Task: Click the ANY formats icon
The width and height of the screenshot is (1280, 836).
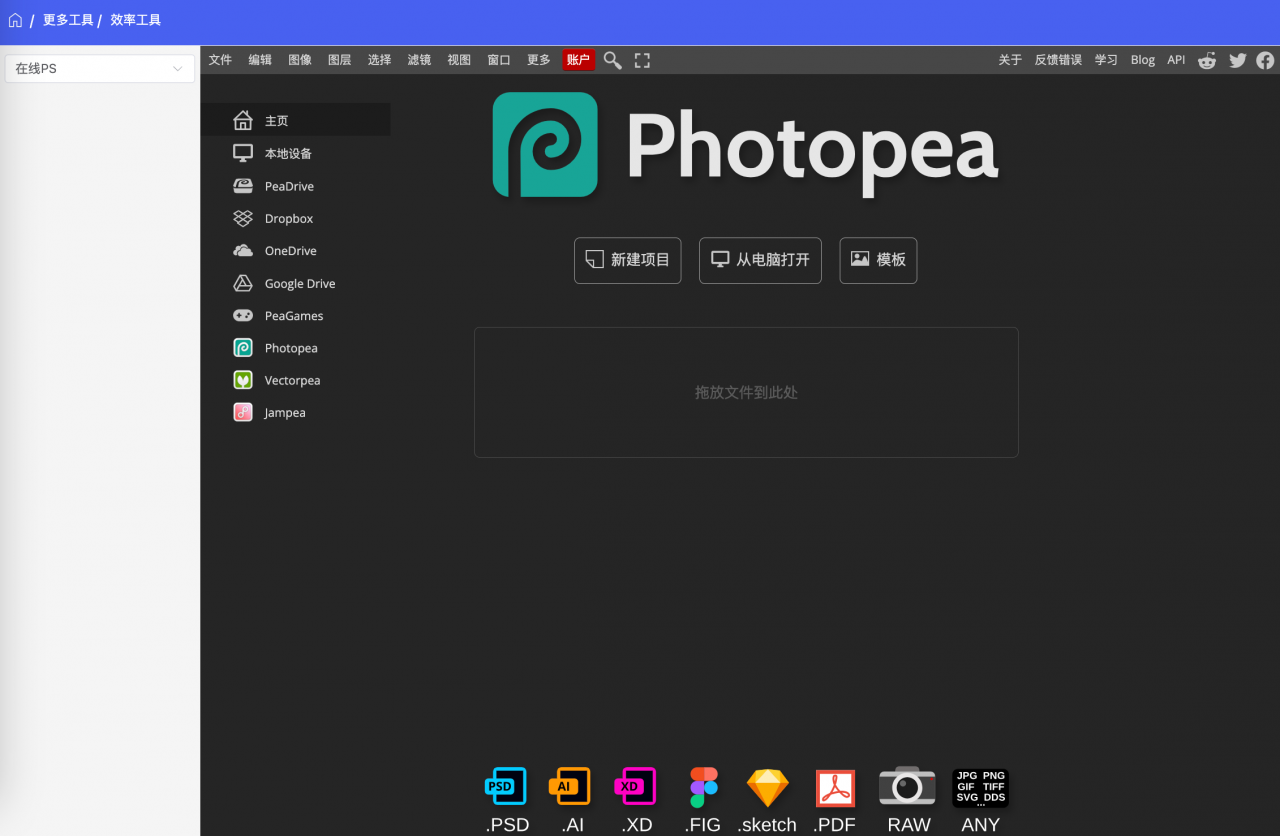Action: point(980,788)
